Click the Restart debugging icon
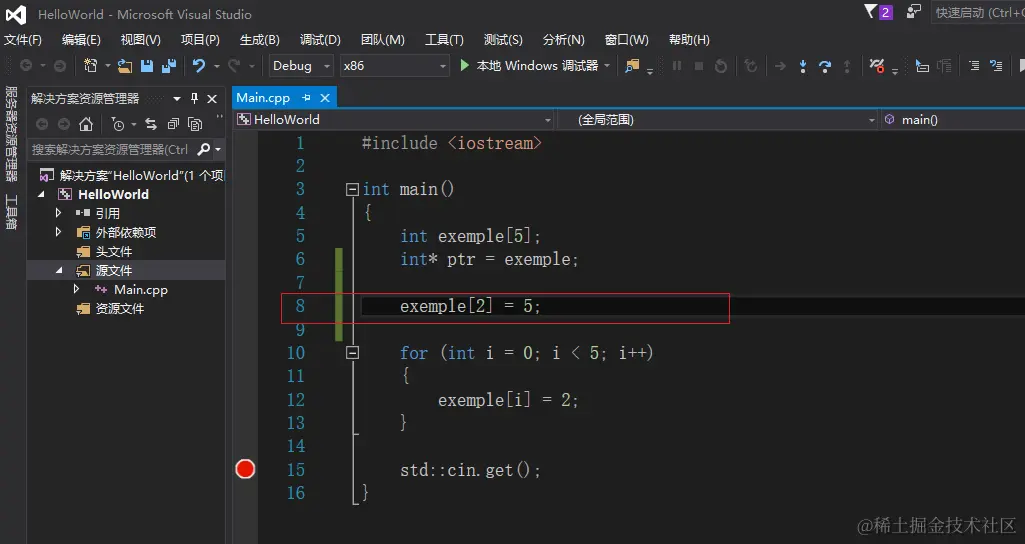The width and height of the screenshot is (1025, 544). click(720, 66)
